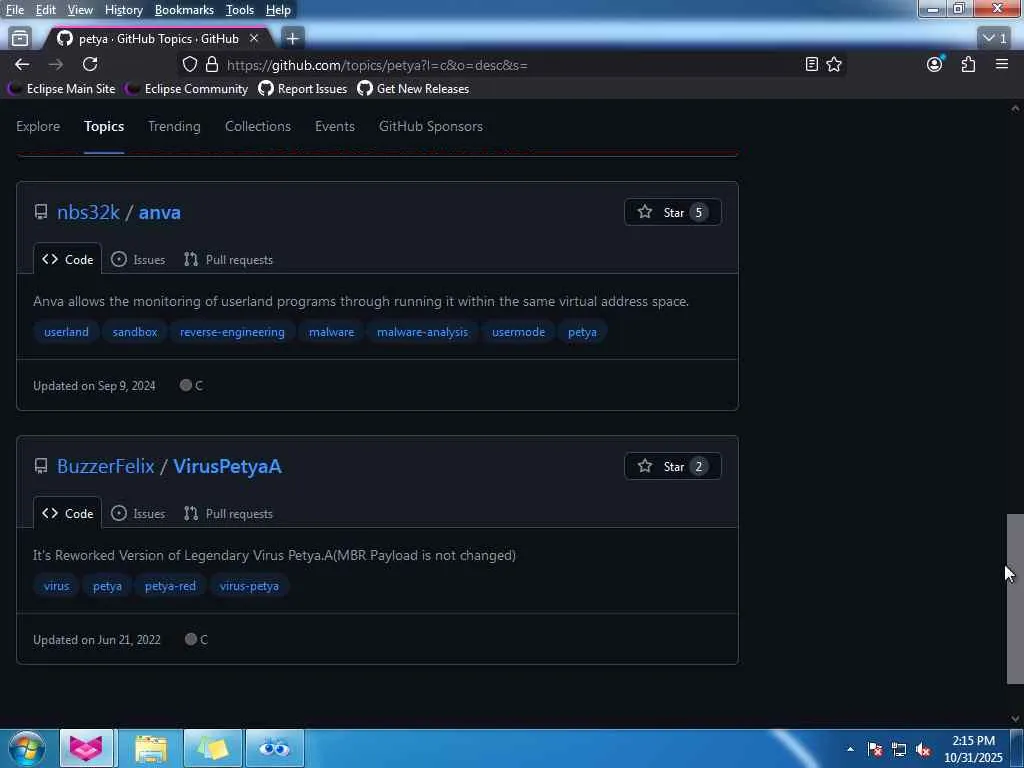The image size is (1024, 768).
Task: Open the Extensions puzzle icon
Action: (968, 64)
